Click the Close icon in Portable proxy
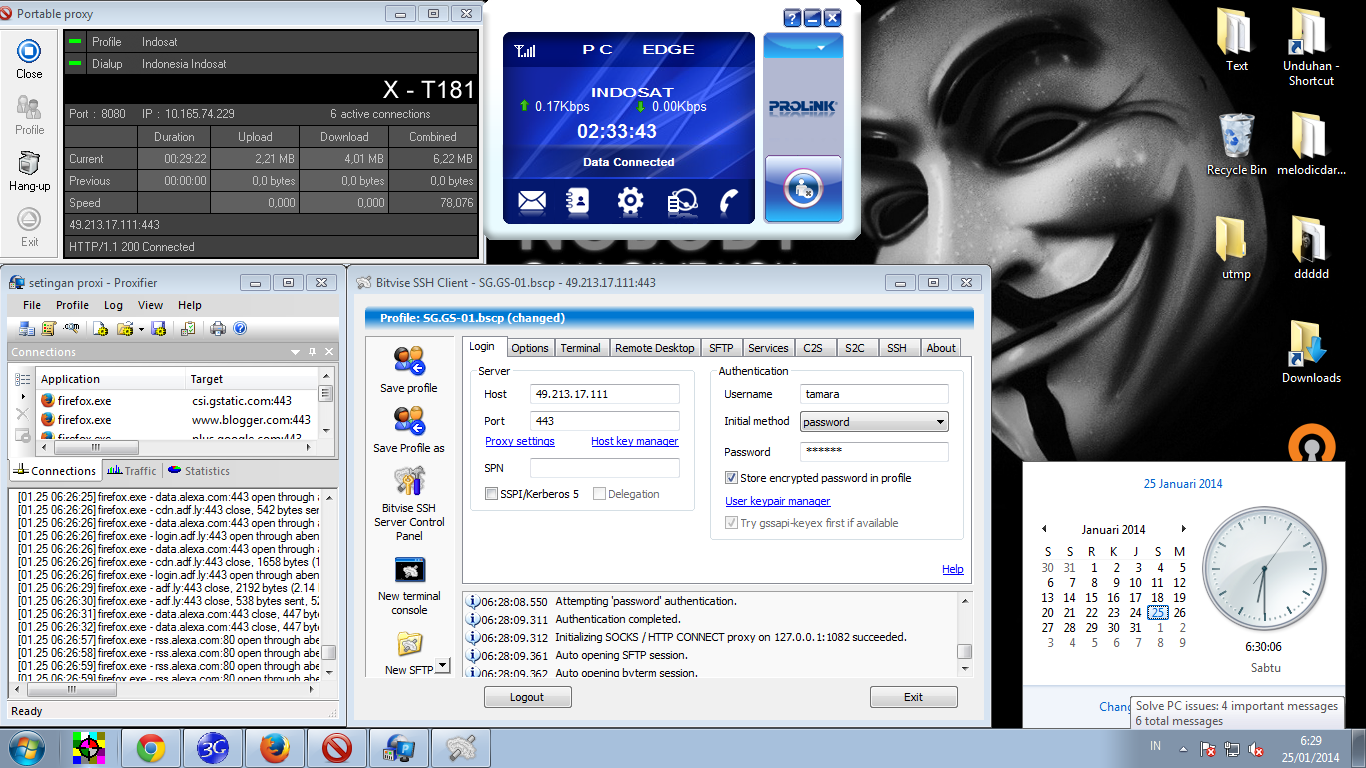The image size is (1366, 768). (x=29, y=52)
